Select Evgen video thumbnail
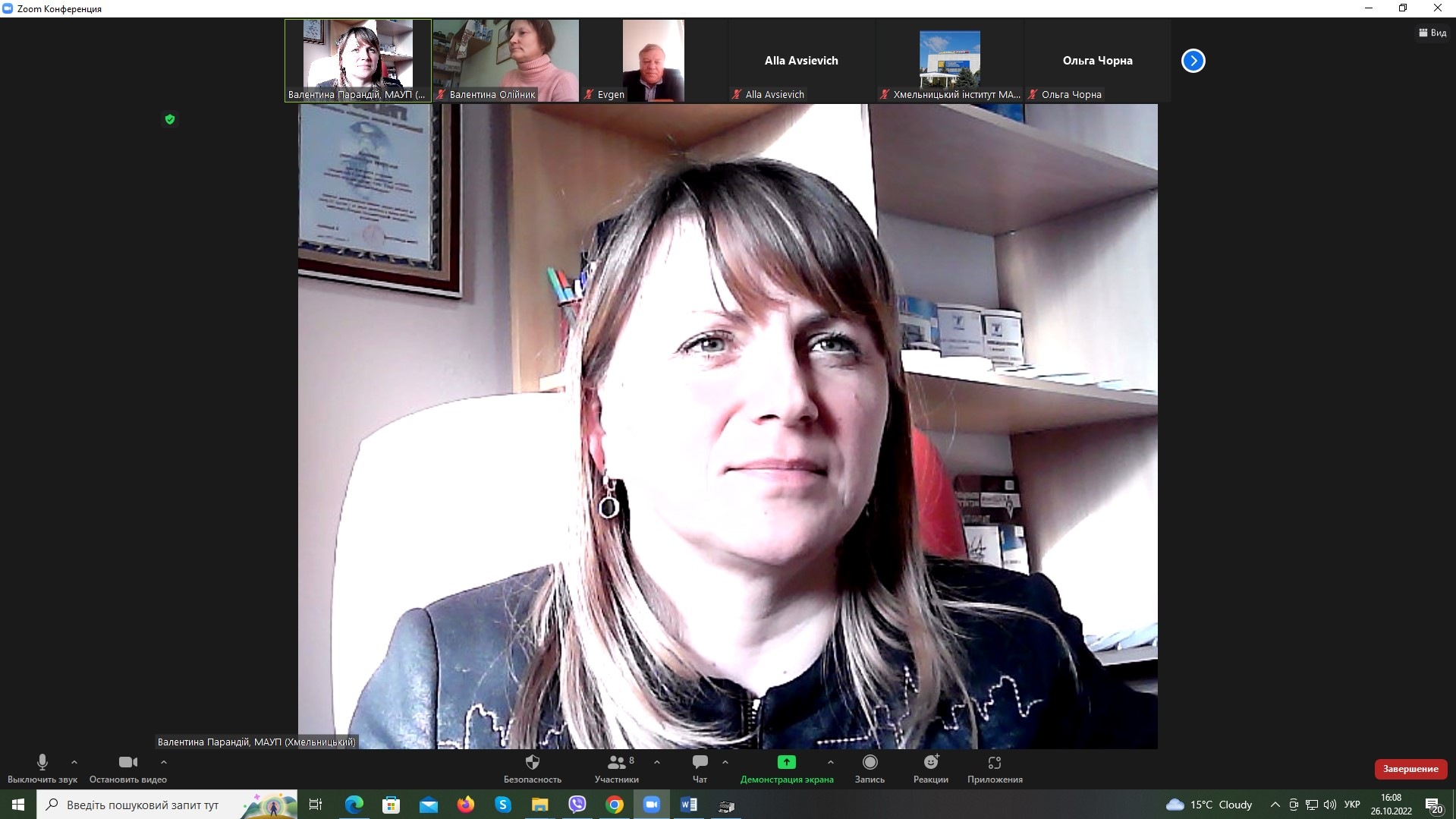This screenshot has height=819, width=1456. point(654,61)
